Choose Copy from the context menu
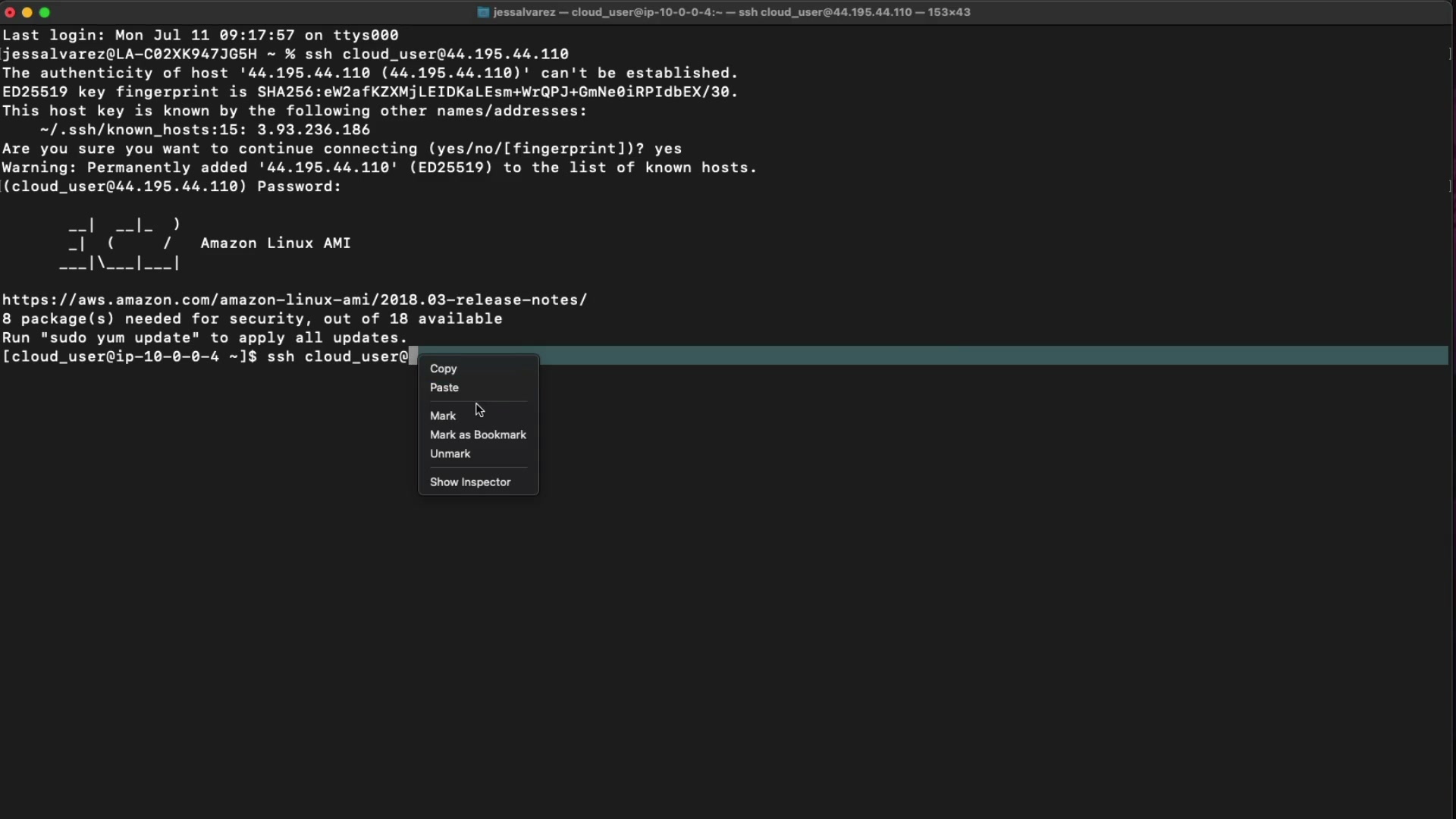 pos(444,369)
